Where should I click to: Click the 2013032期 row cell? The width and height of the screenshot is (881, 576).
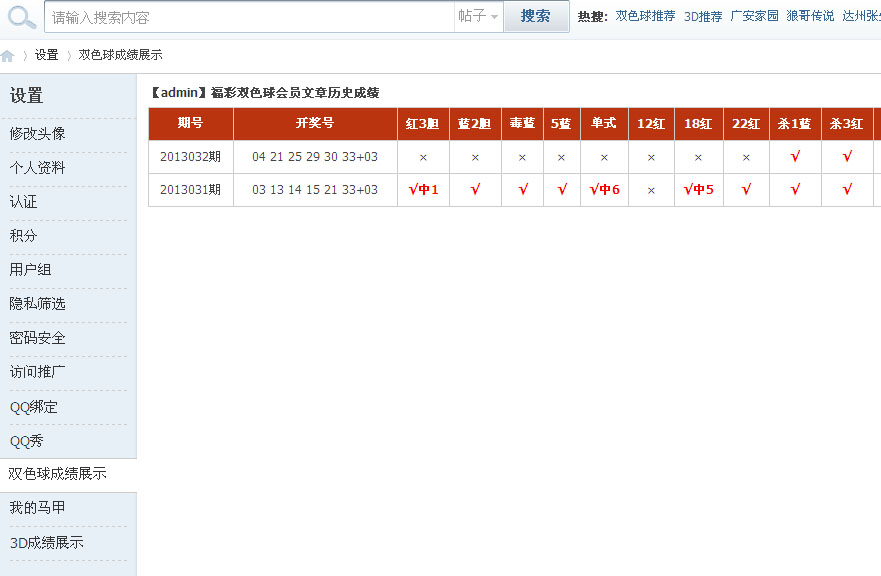click(191, 157)
